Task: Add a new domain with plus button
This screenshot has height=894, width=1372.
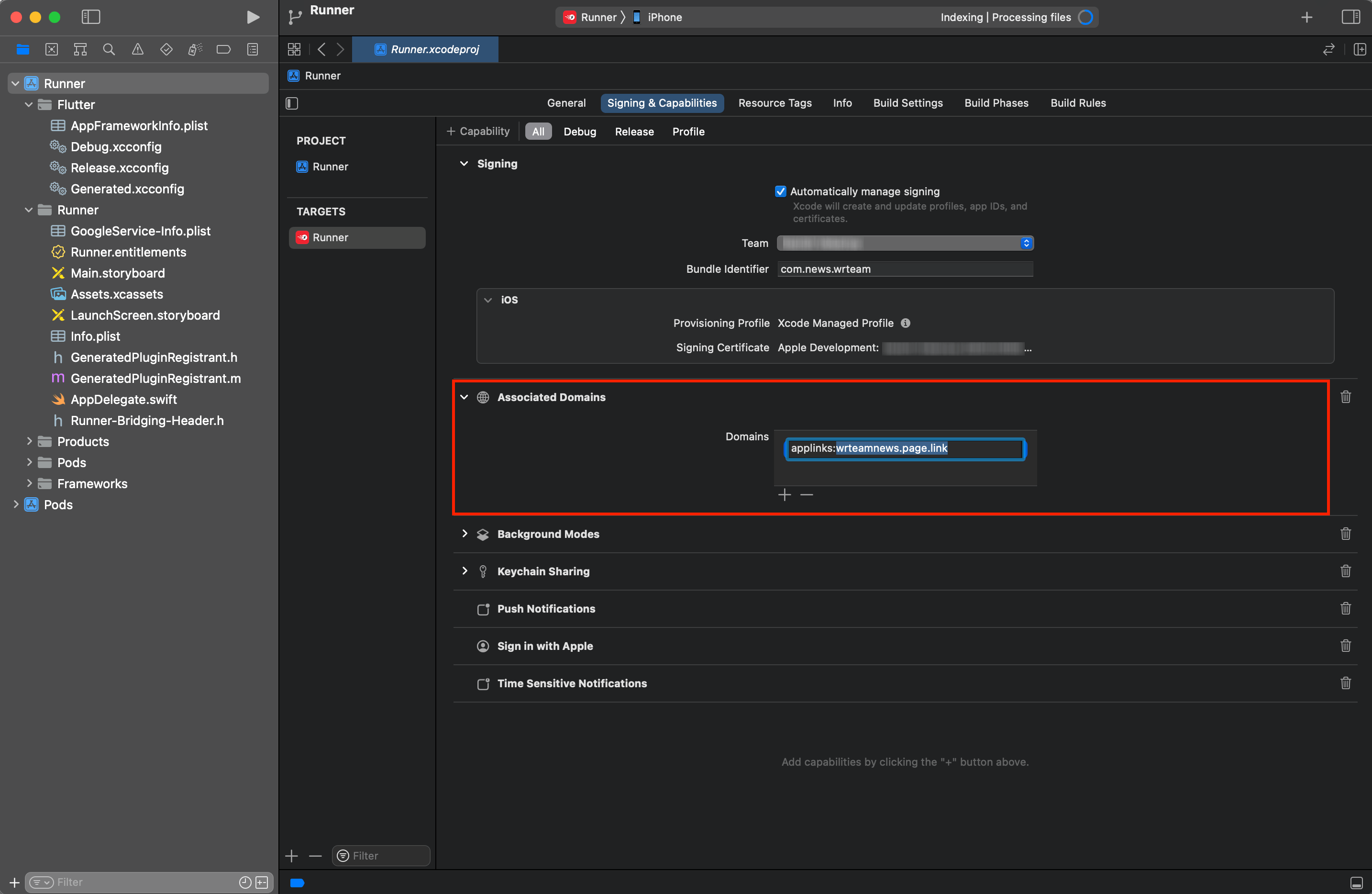Action: (x=784, y=495)
